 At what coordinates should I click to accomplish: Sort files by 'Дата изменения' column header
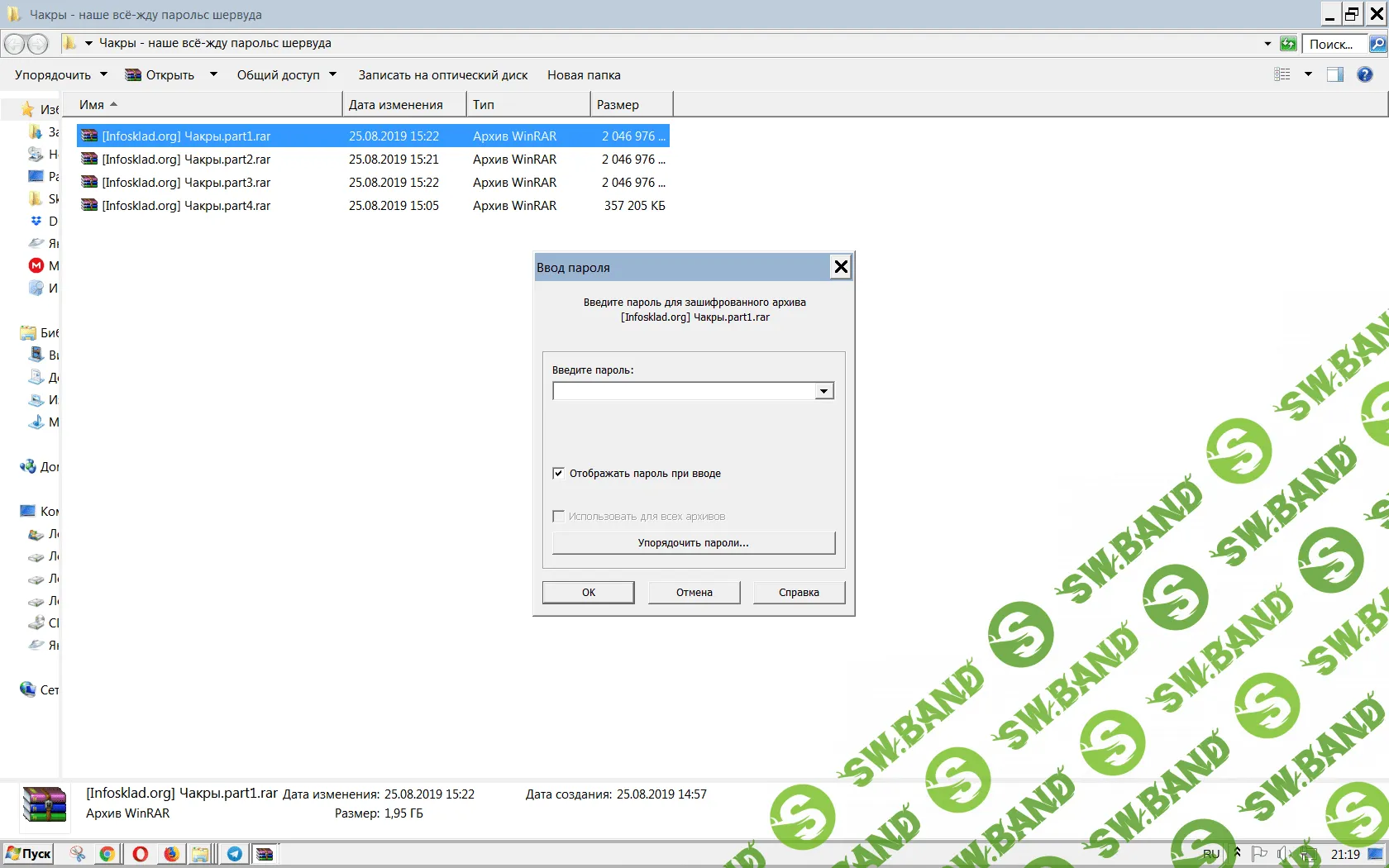tap(396, 105)
